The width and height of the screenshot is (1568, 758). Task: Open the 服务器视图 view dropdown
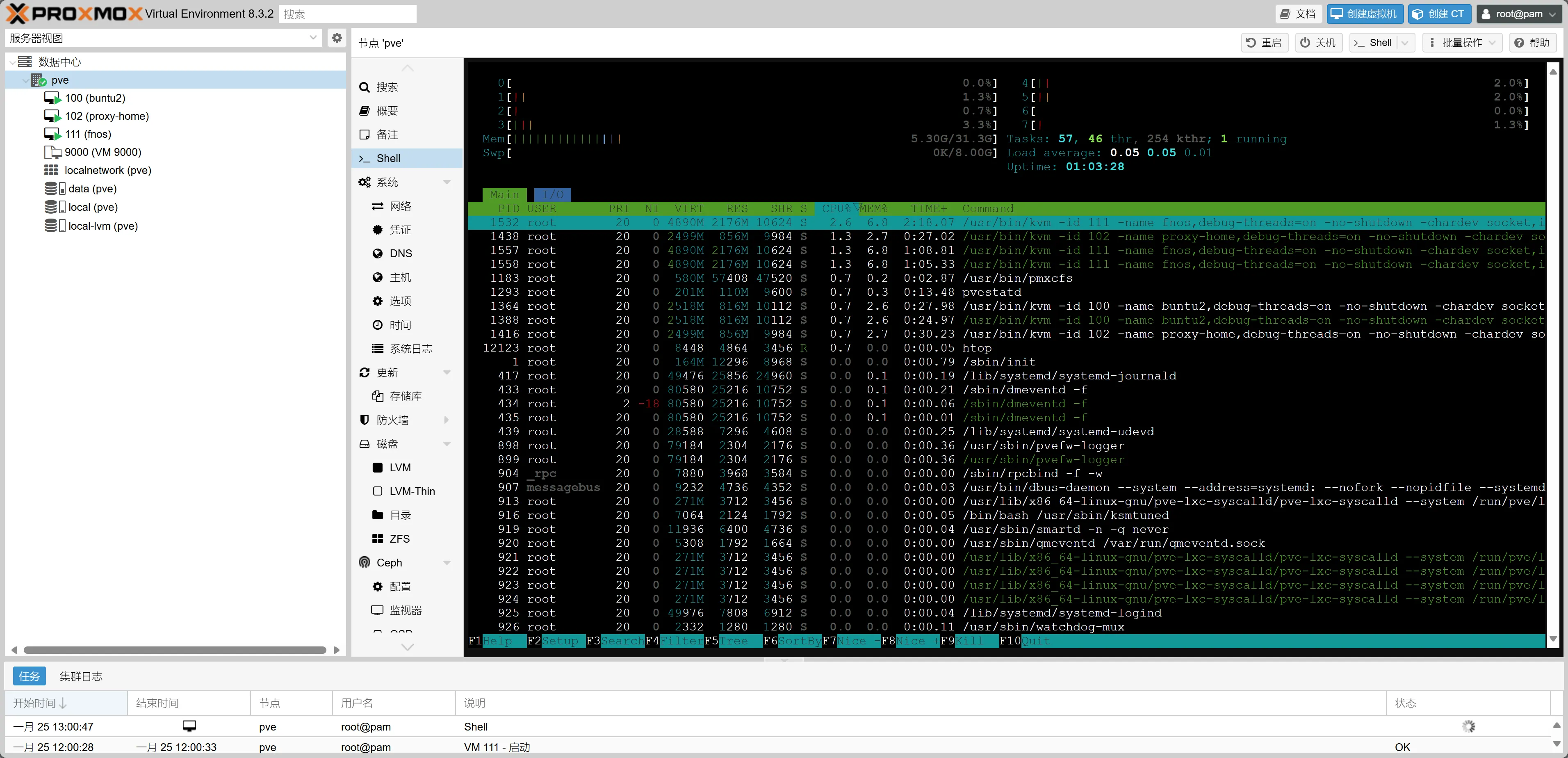[313, 38]
